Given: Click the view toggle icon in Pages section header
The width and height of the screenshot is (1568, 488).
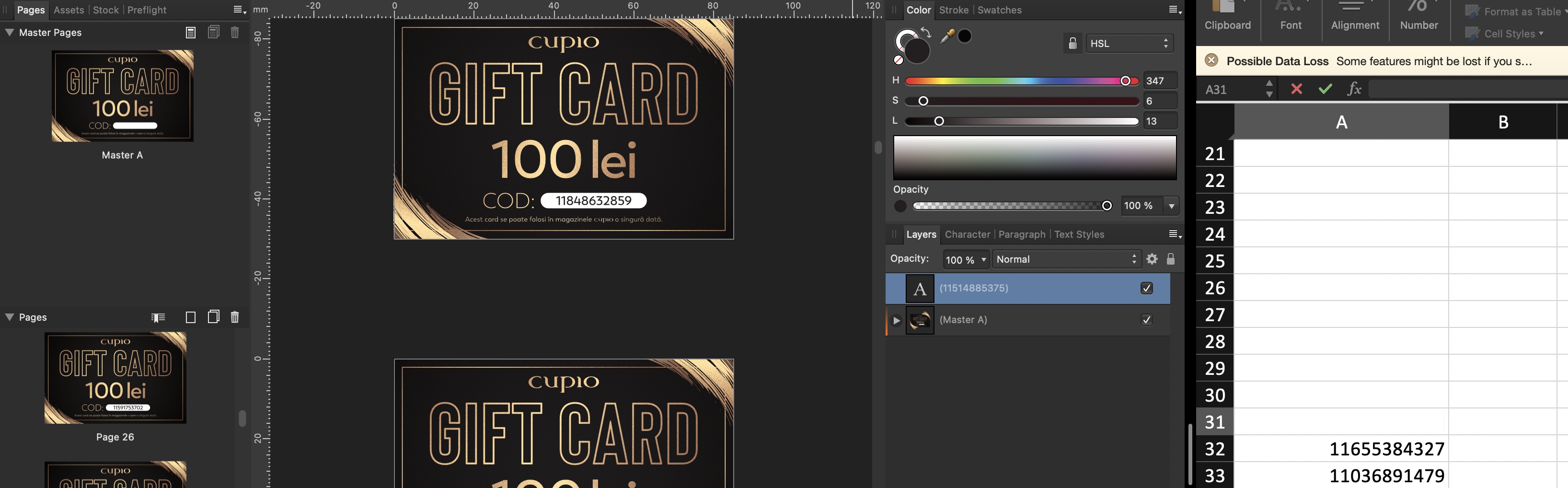Looking at the screenshot, I should (158, 317).
